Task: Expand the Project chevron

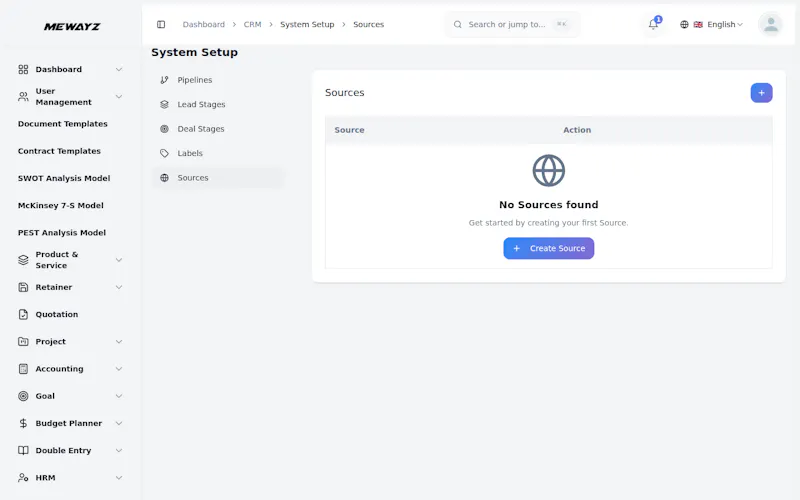Action: (119, 342)
